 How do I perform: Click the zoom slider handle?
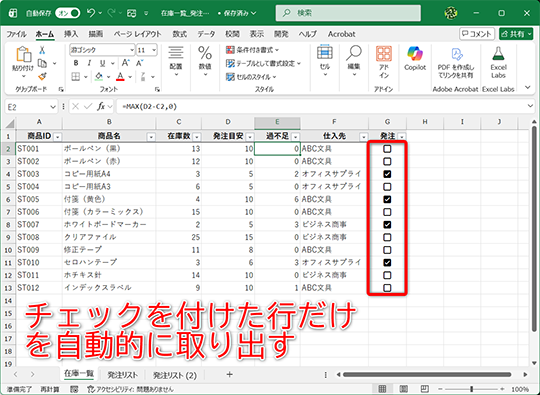[x=471, y=389]
